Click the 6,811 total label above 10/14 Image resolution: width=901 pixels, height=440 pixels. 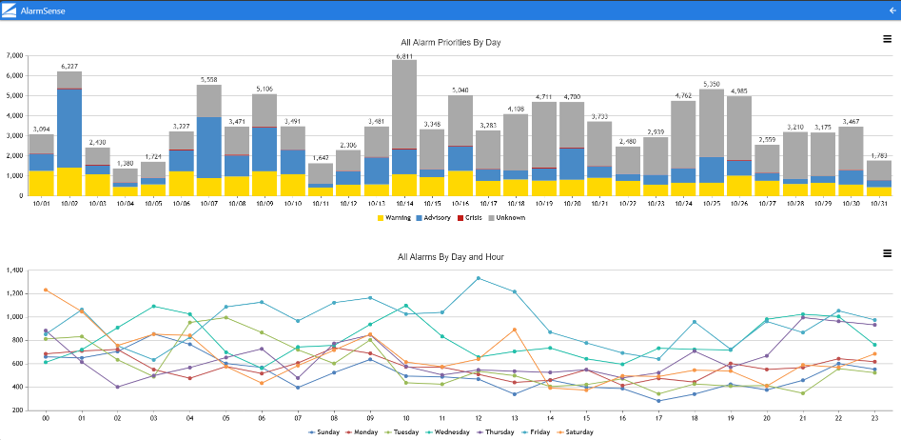pyautogui.click(x=405, y=56)
